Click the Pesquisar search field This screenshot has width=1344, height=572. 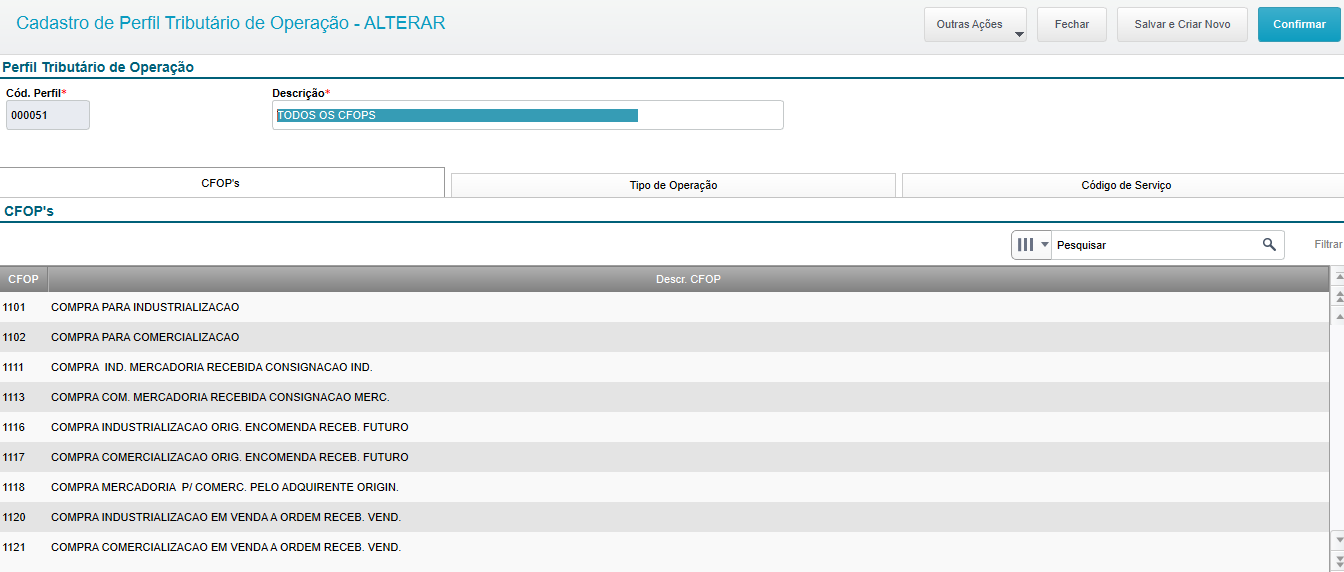point(1155,245)
